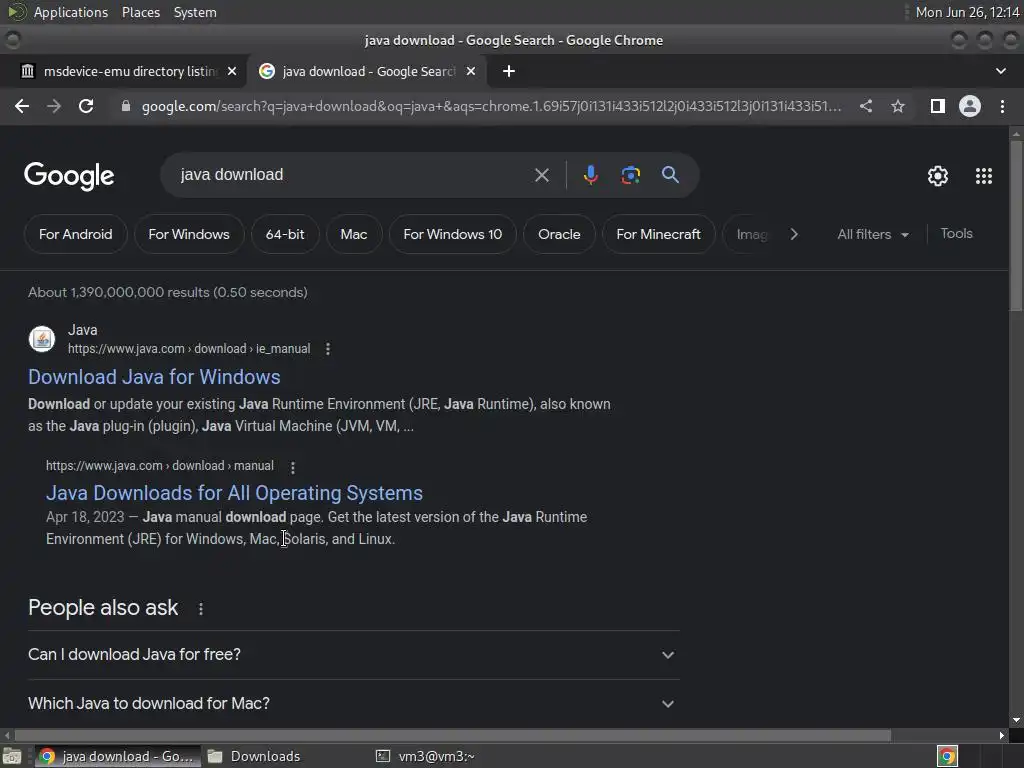Click the java download search input field
Screen dimensions: 1024x768
(353, 175)
